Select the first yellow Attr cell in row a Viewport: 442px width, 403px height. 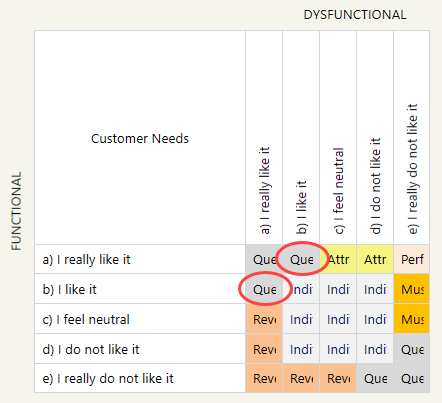(x=338, y=259)
